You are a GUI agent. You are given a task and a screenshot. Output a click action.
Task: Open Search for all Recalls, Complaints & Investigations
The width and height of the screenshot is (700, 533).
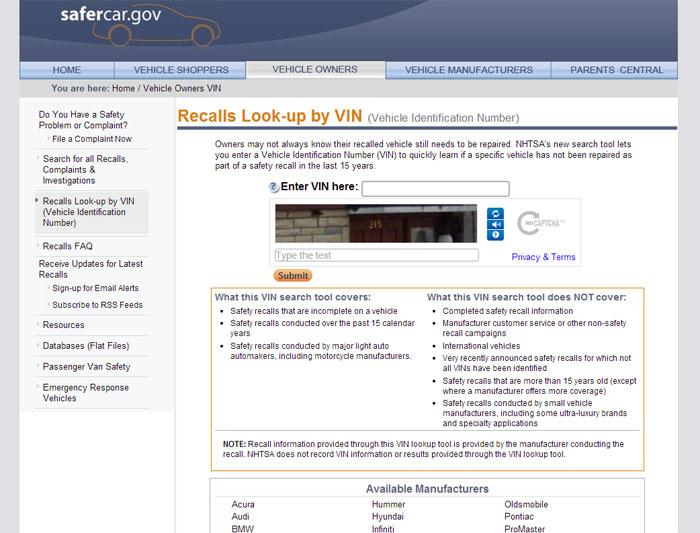coord(86,170)
